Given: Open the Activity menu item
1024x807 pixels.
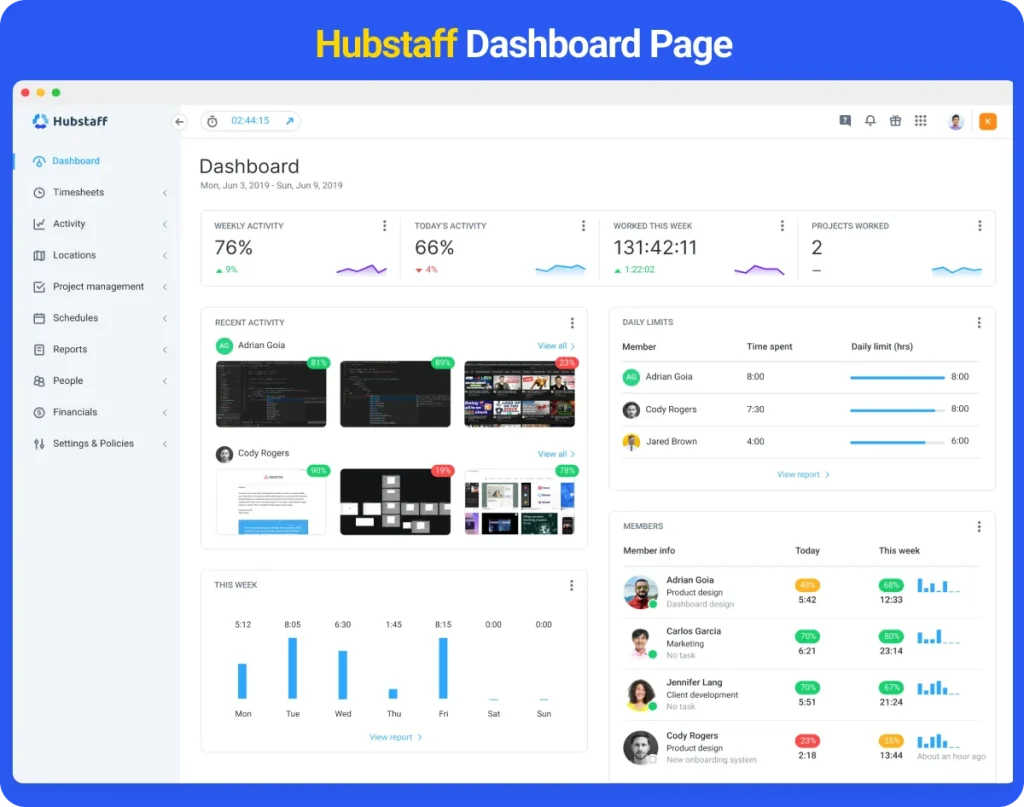Looking at the screenshot, I should point(69,223).
